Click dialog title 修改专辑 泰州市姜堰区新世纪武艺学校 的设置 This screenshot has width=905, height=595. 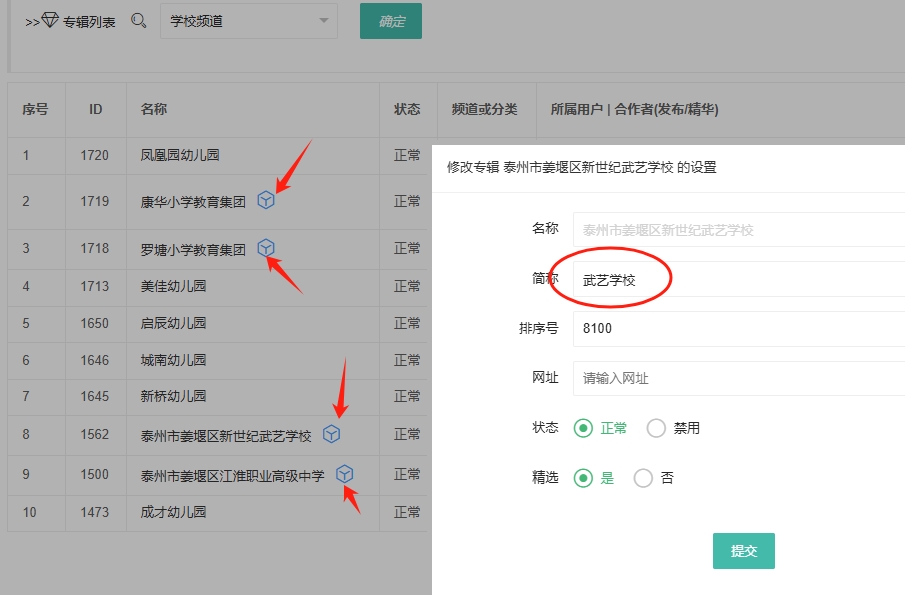(581, 167)
